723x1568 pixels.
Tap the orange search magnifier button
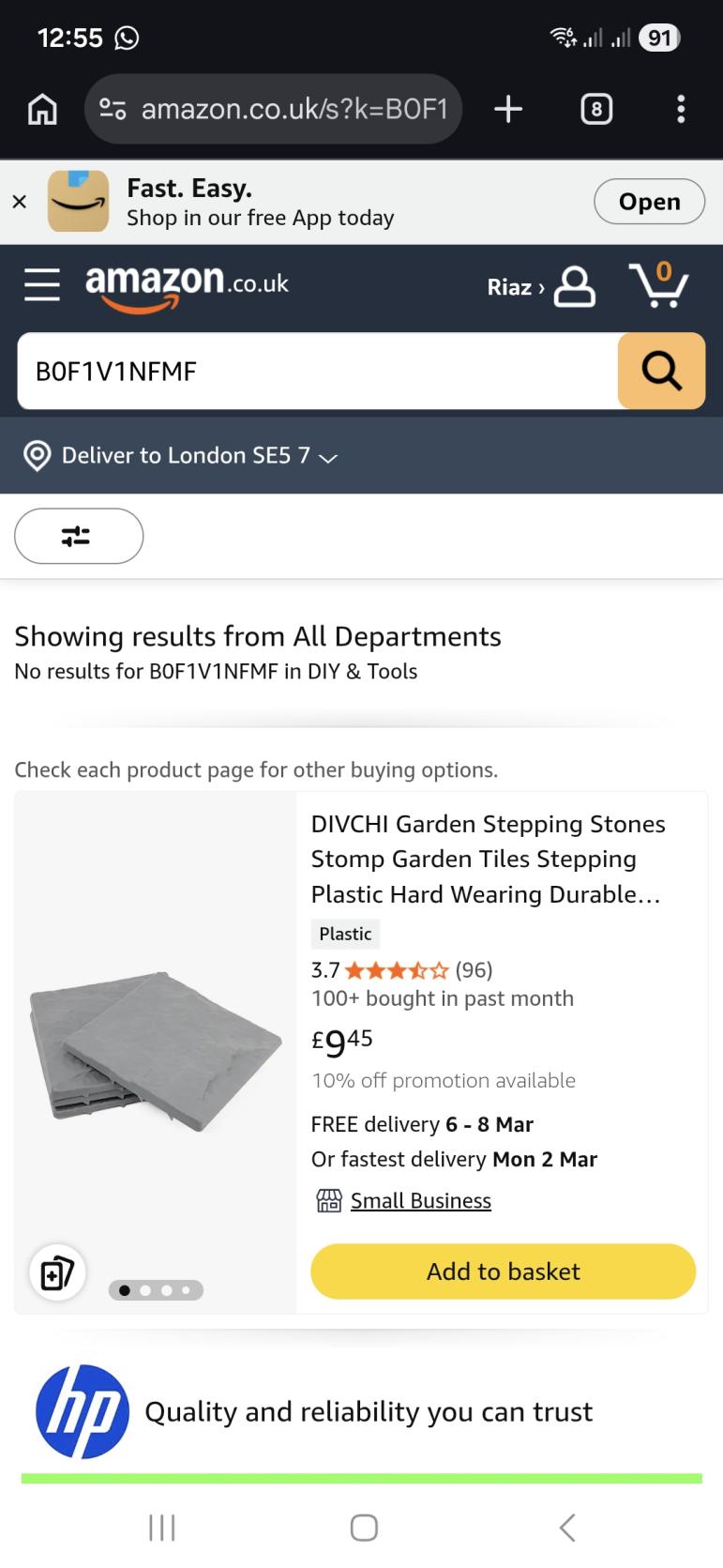click(x=661, y=371)
